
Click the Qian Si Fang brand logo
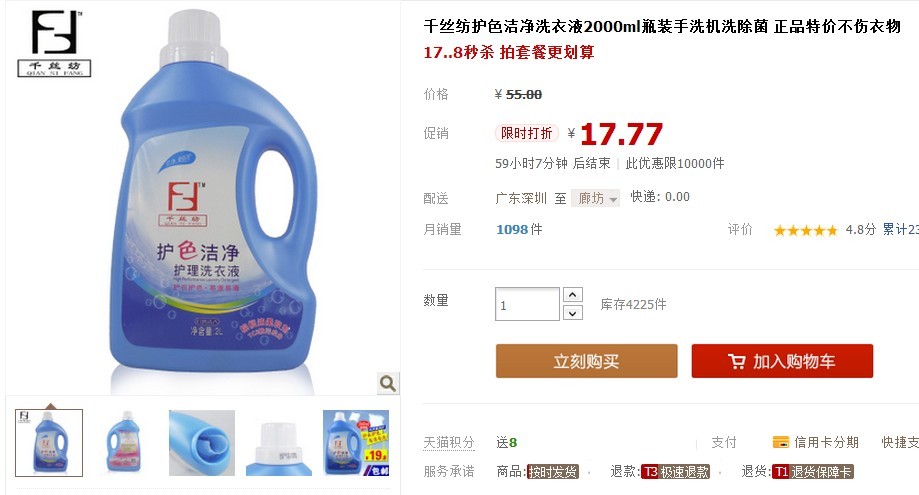(55, 43)
